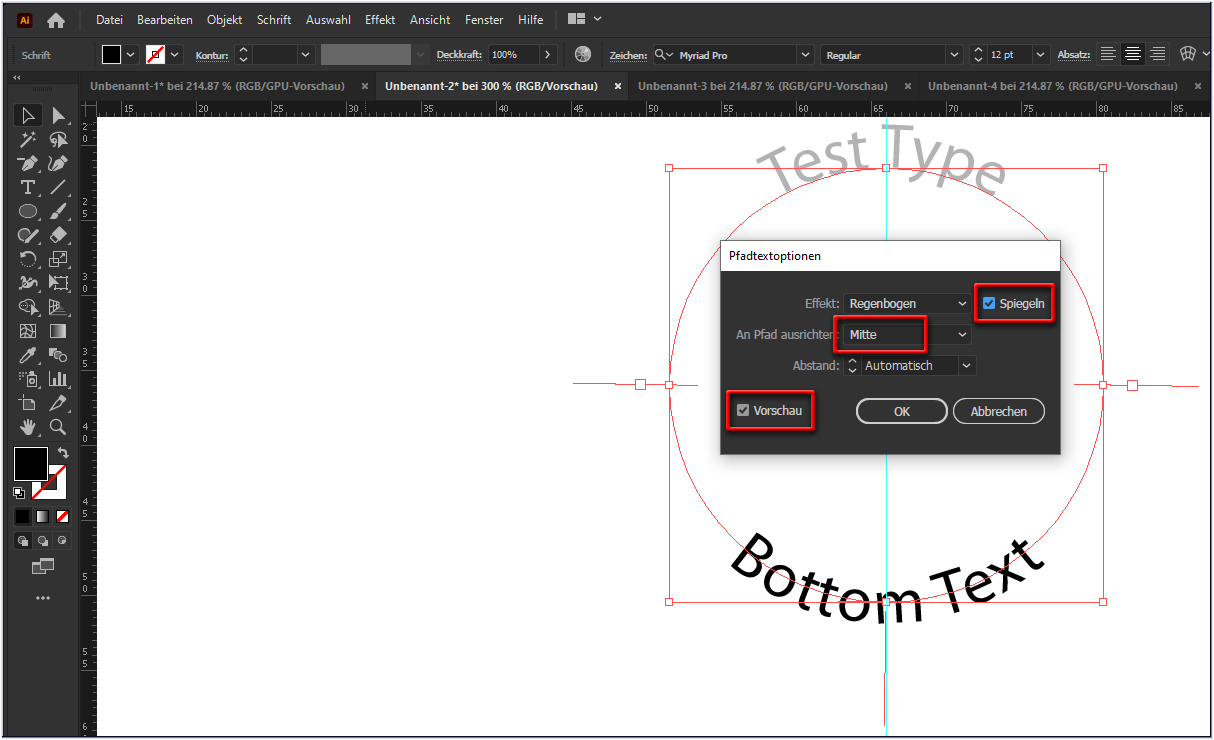Confirm with the OK button
The image size is (1214, 740).
tap(901, 410)
